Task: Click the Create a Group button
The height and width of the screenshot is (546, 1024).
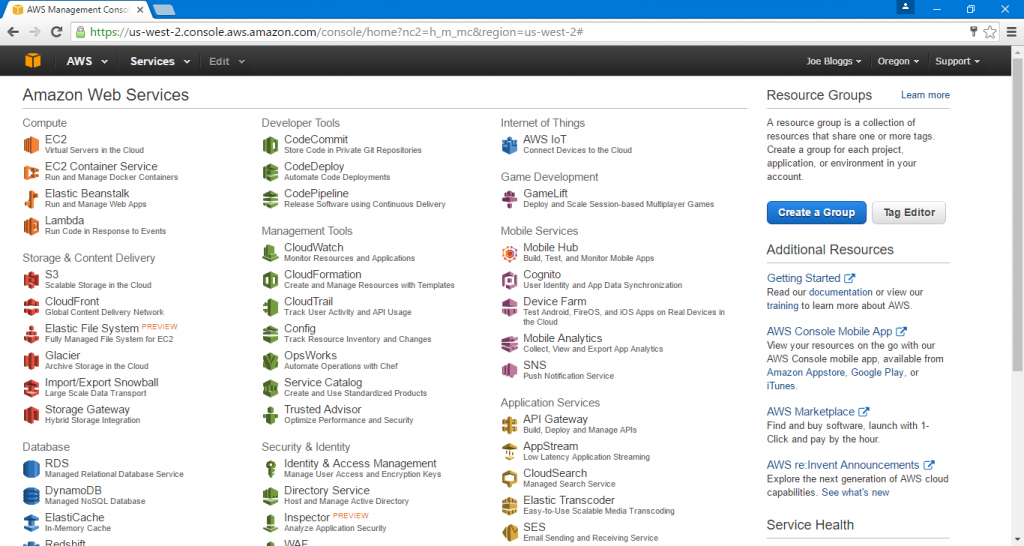Action: 816,213
